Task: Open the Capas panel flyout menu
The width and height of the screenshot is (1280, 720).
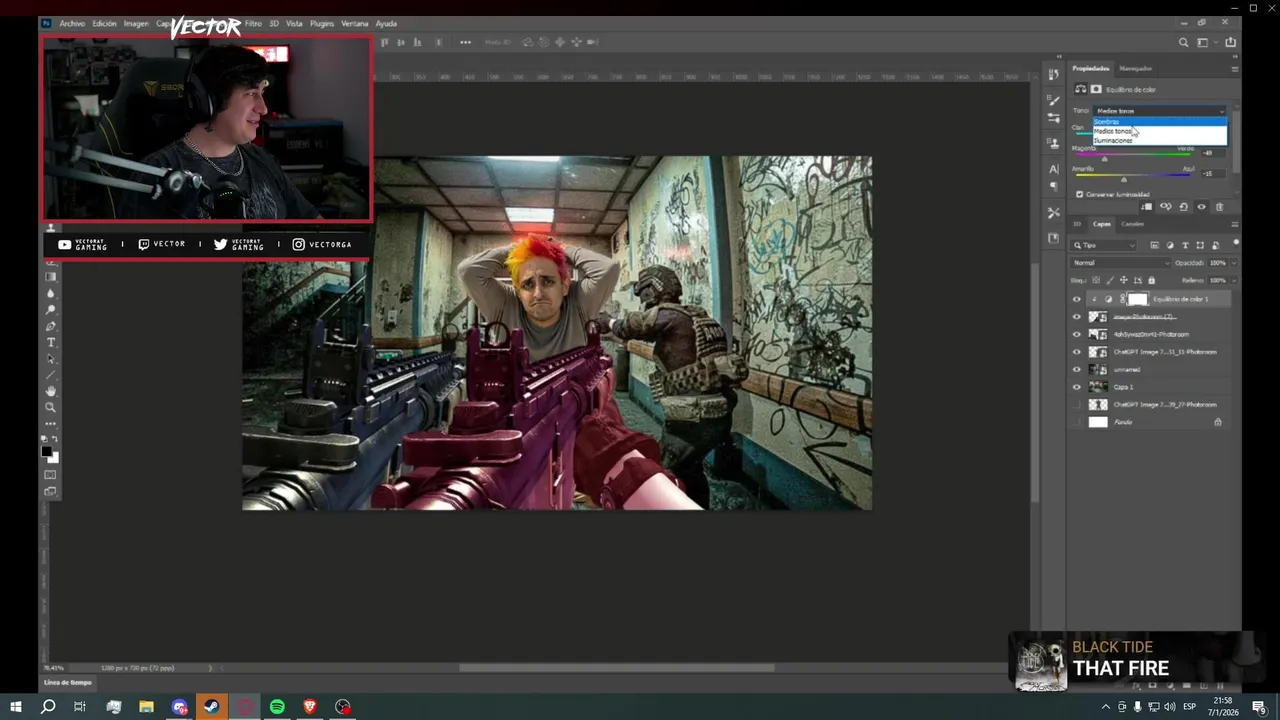Action: click(x=1234, y=224)
